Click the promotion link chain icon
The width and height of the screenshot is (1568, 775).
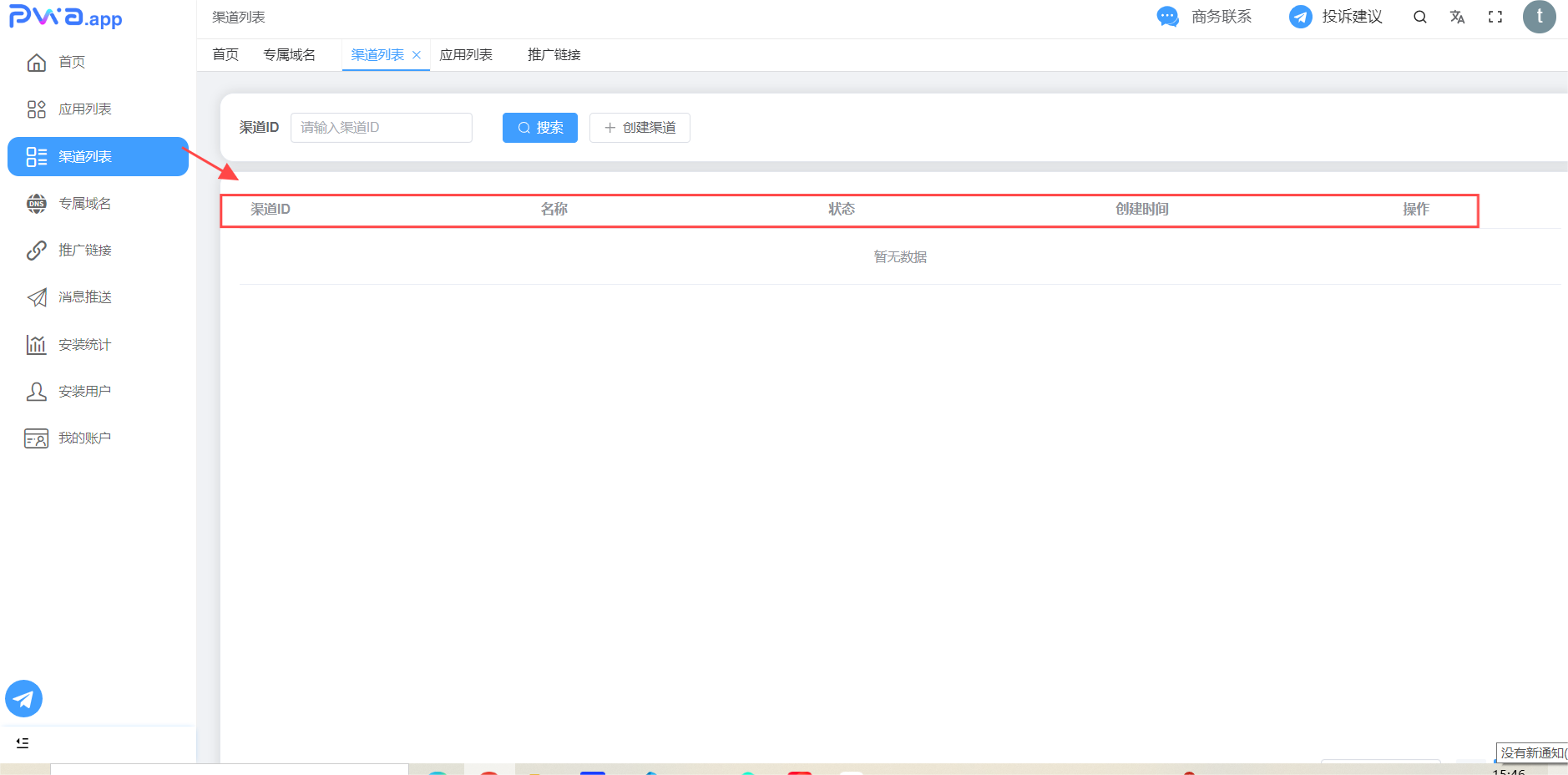pyautogui.click(x=37, y=251)
